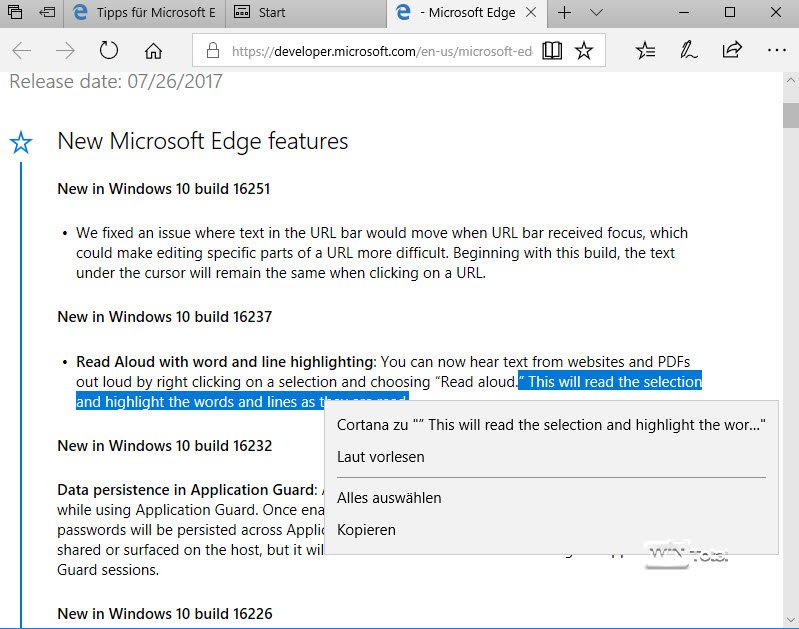The image size is (799, 629).
Task: Click the Refresh page icon
Action: [x=109, y=50]
